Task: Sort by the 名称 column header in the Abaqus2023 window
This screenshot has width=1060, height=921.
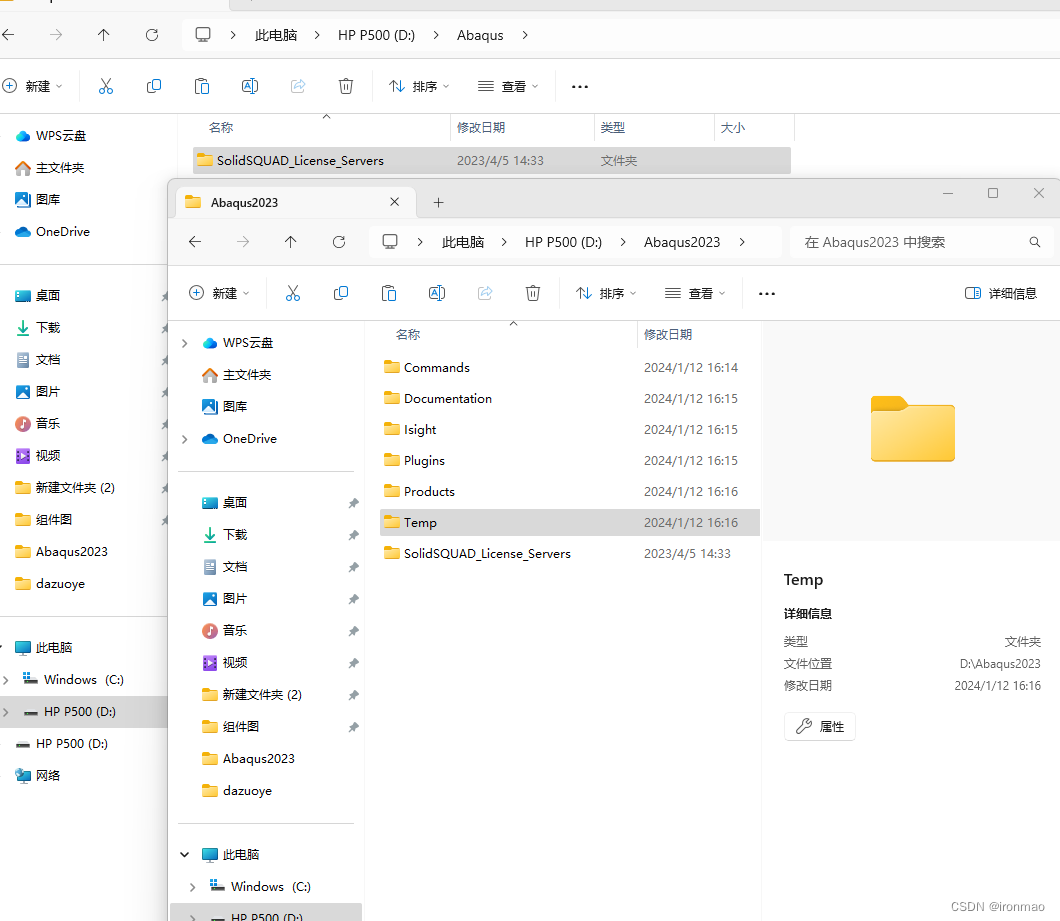Action: [408, 335]
